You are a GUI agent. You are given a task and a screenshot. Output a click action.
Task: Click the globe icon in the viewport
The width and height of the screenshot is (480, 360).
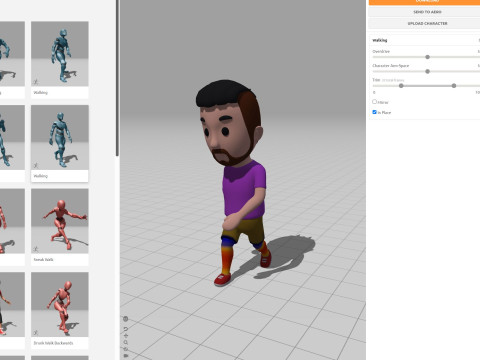pyautogui.click(x=126, y=319)
